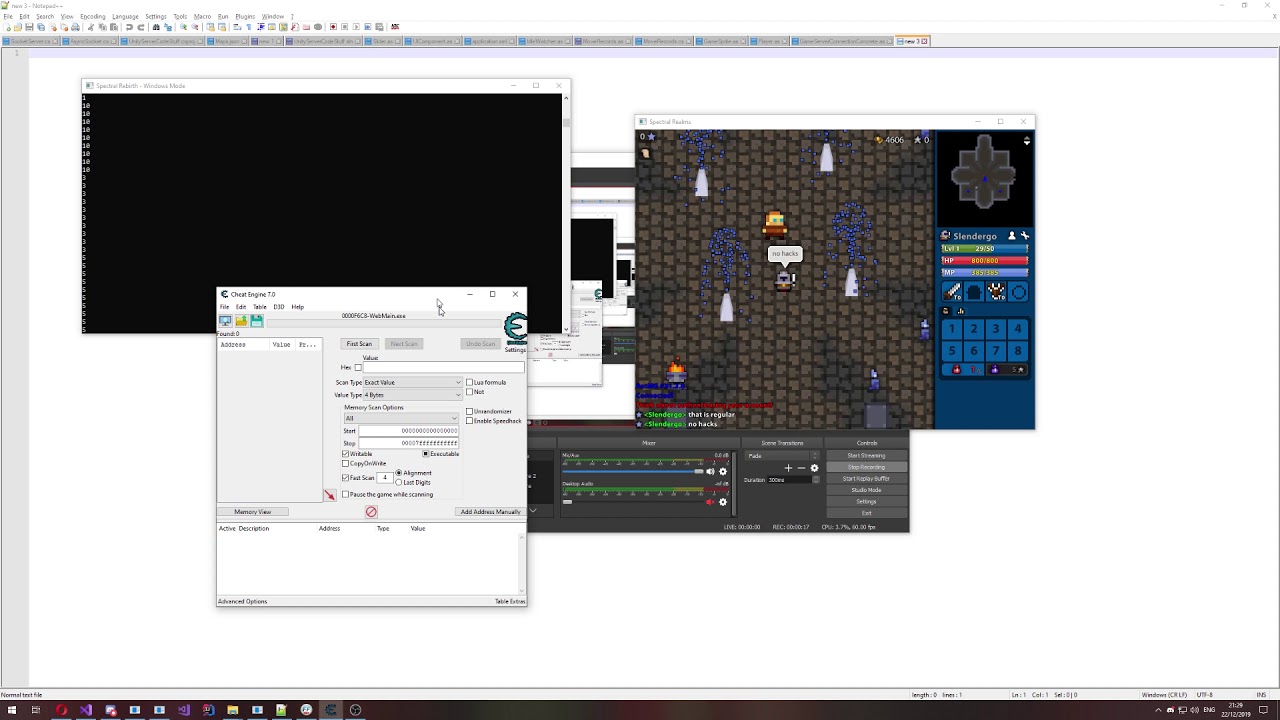Click the print icon in Notepad++ toolbar
This screenshot has width=1280, height=720.
[75, 27]
